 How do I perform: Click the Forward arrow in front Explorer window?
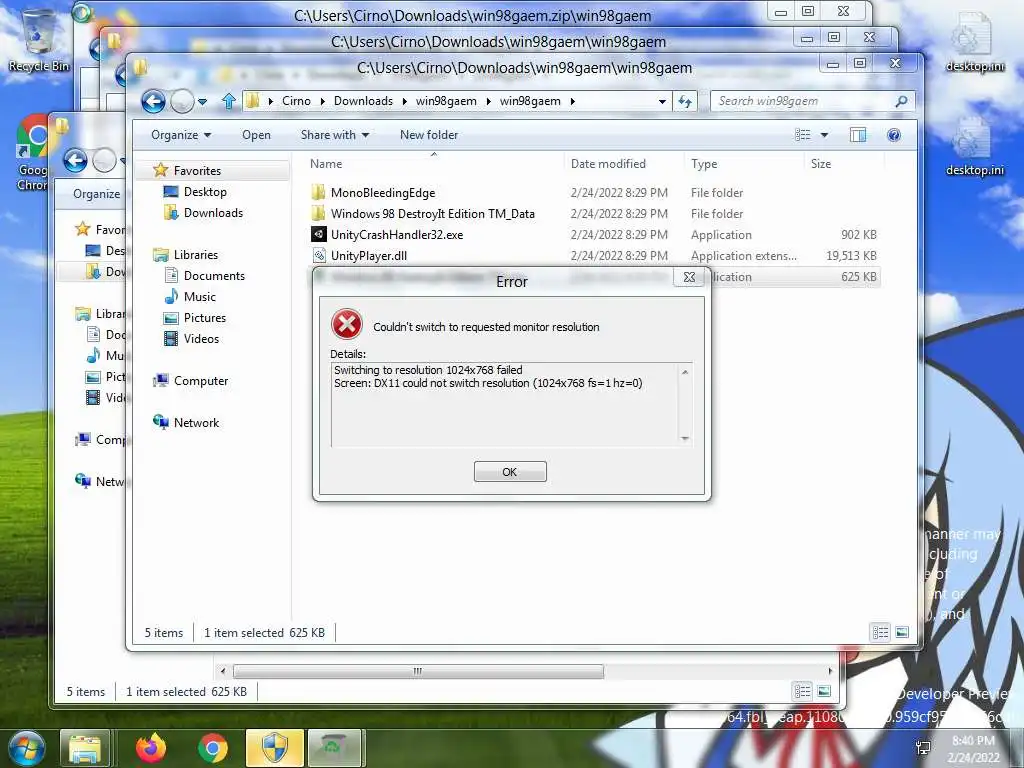(182, 101)
